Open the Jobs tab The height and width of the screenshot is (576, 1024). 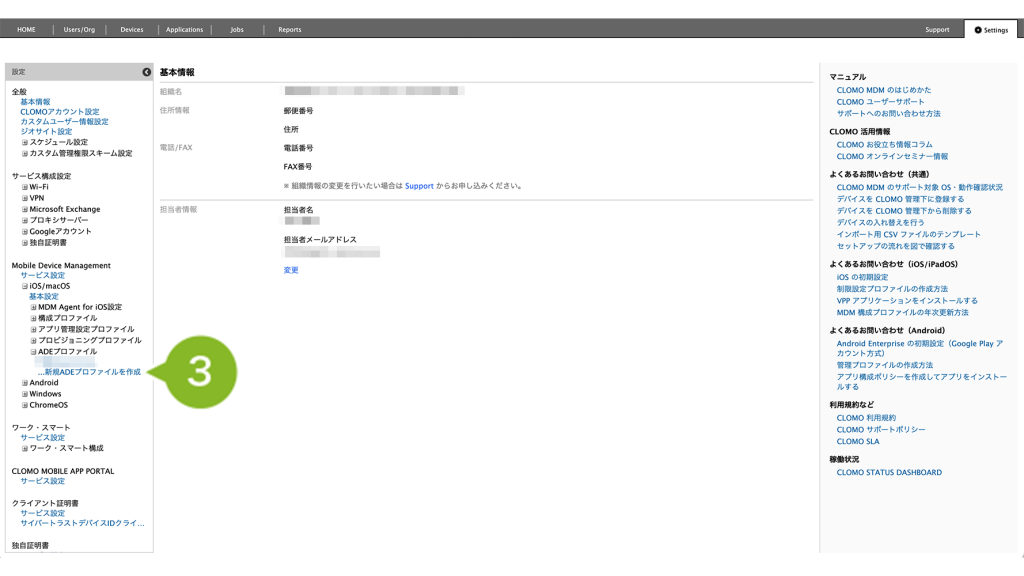pyautogui.click(x=237, y=29)
